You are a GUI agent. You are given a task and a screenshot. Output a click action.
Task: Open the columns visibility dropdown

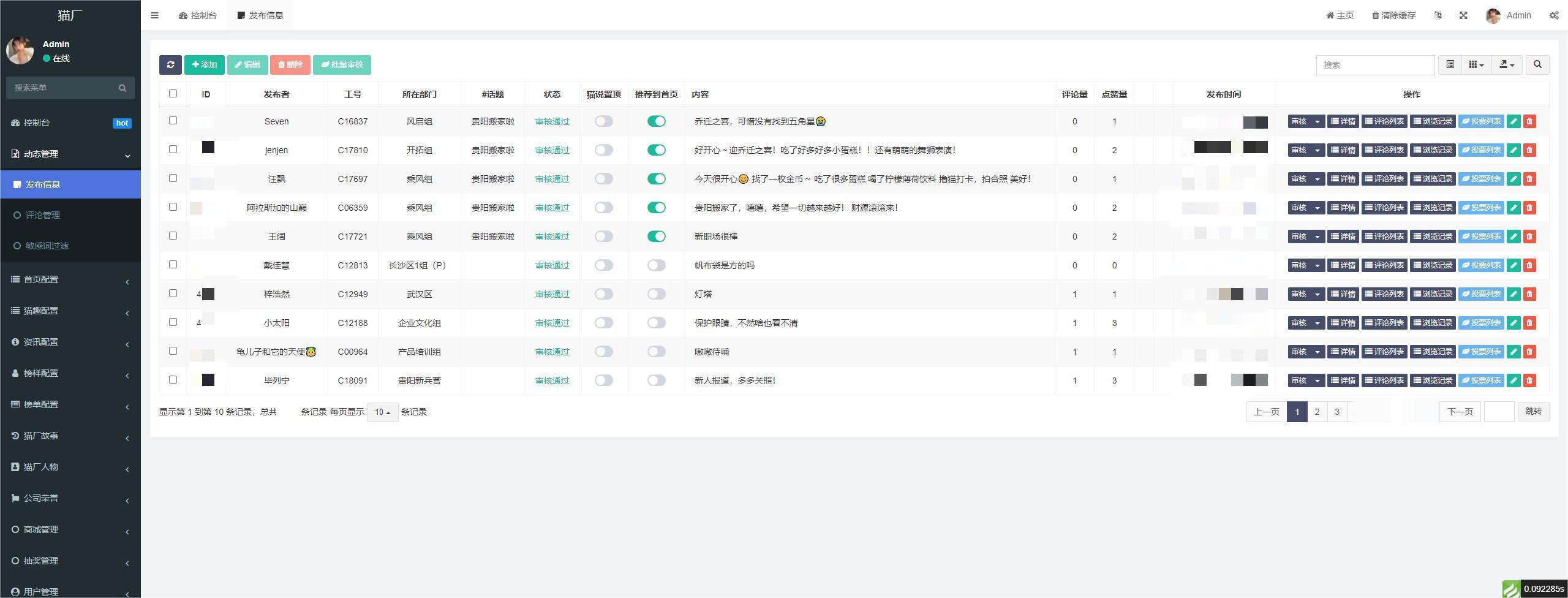[1476, 65]
